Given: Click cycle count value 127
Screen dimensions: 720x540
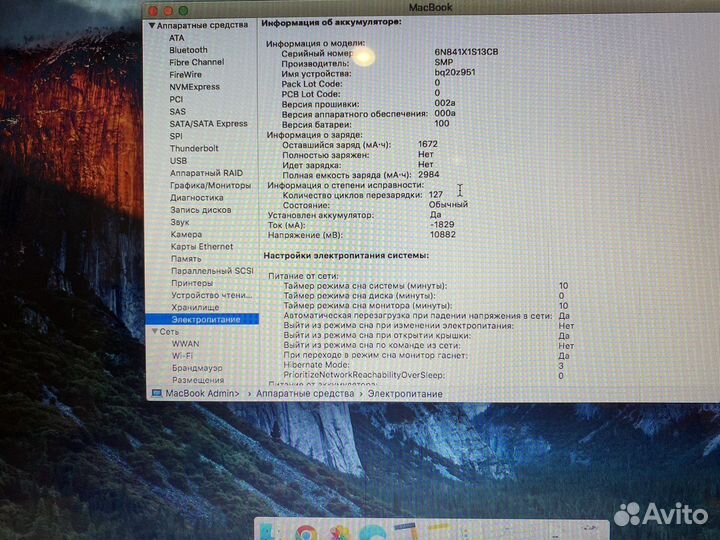Looking at the screenshot, I should 435,195.
